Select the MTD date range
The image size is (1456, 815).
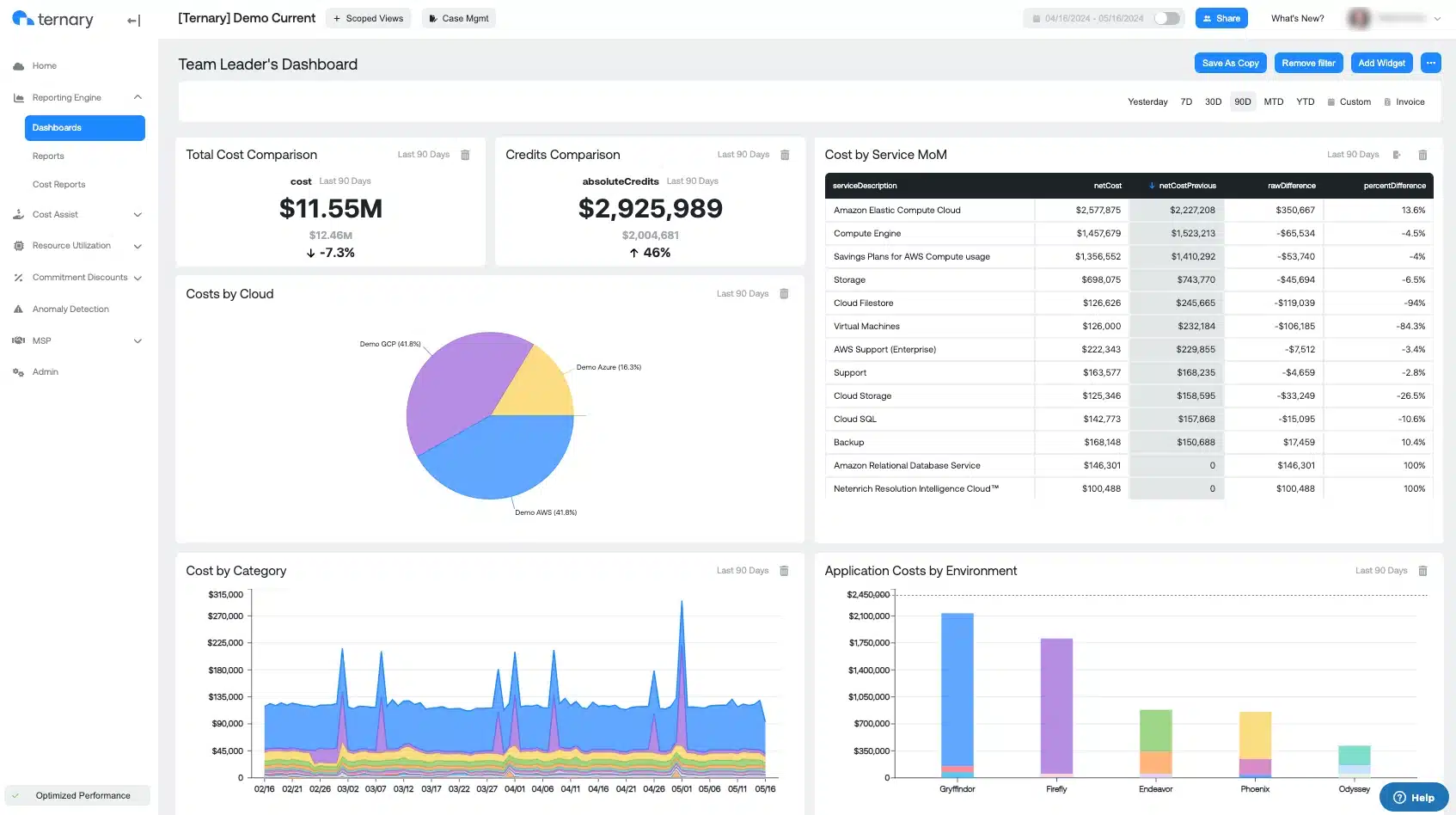coord(1274,102)
